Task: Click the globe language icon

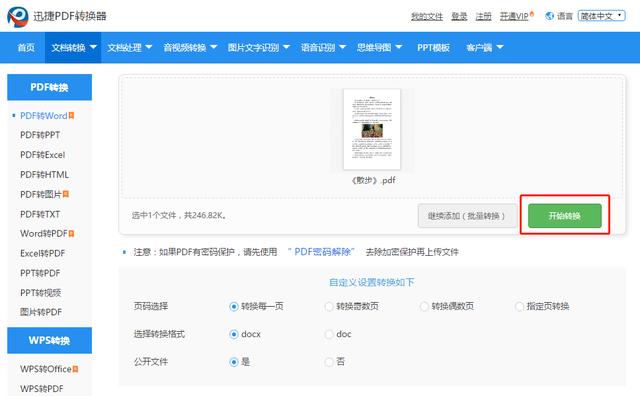Action: coord(549,16)
